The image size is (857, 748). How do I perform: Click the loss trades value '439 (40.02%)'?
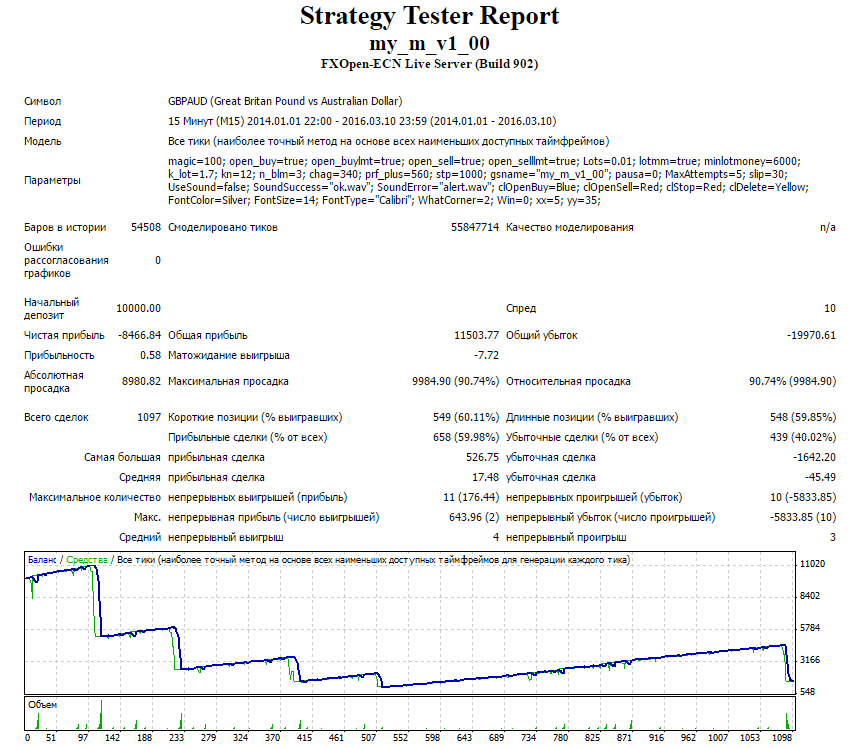[x=803, y=438]
